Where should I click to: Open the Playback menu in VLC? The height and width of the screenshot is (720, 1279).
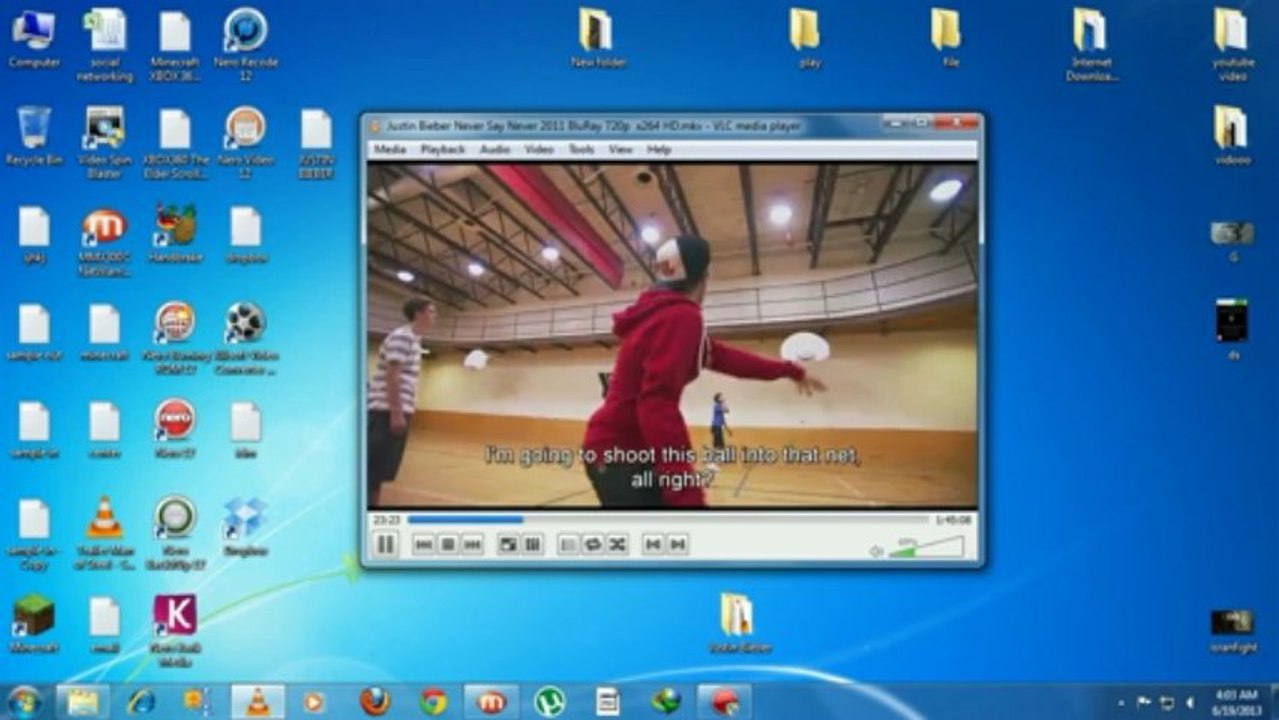(442, 149)
